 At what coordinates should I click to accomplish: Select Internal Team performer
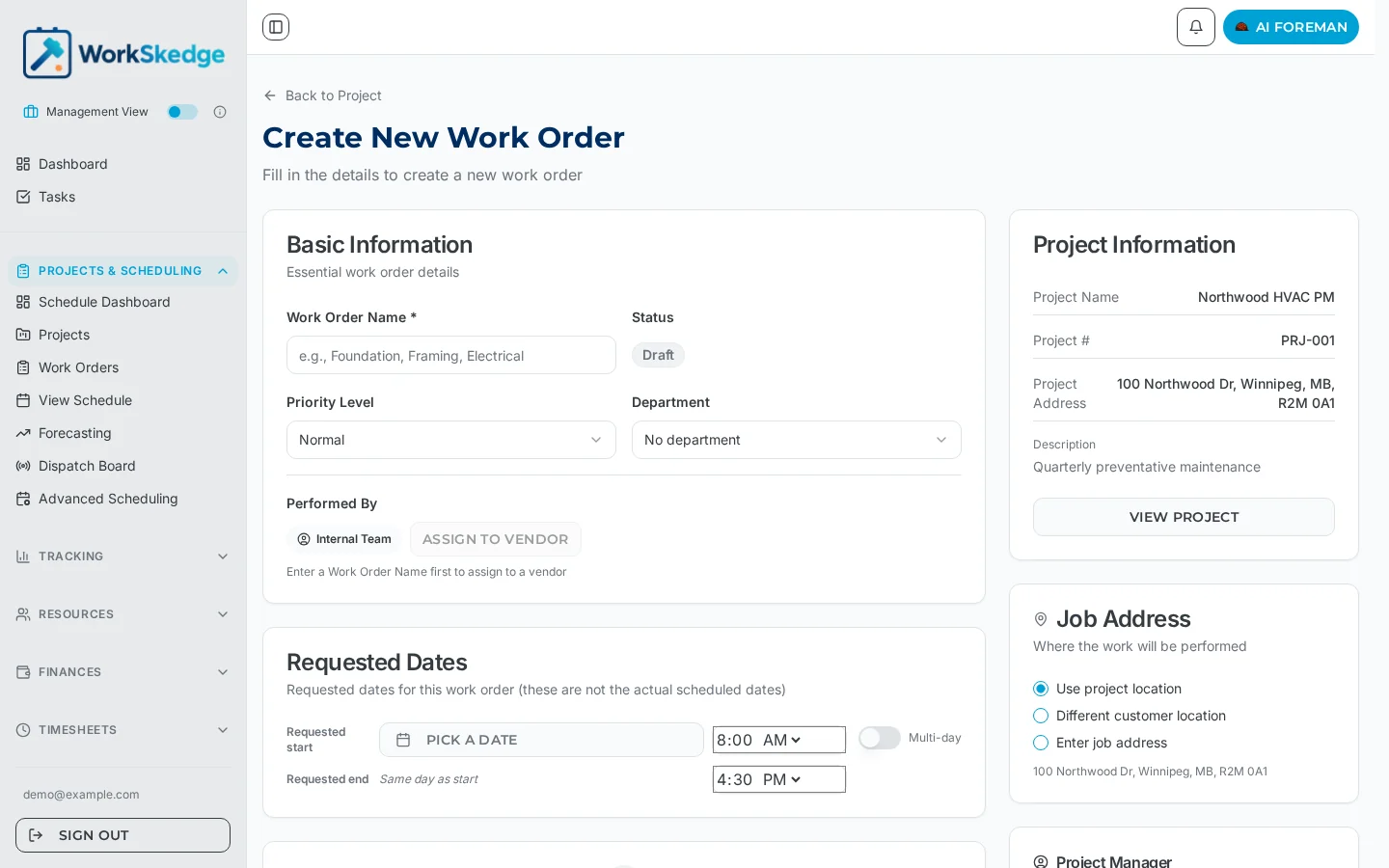point(344,539)
